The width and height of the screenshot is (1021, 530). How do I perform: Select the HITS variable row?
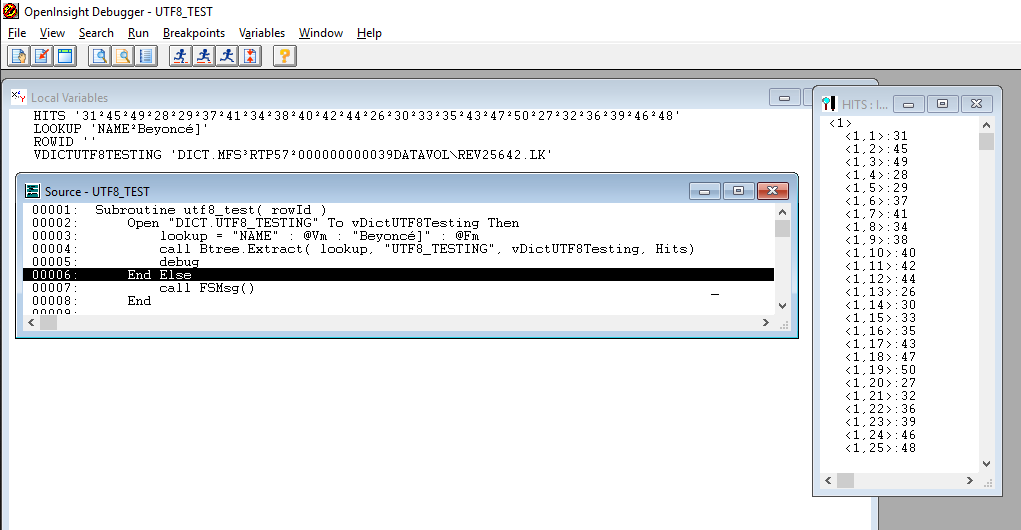coord(357,116)
